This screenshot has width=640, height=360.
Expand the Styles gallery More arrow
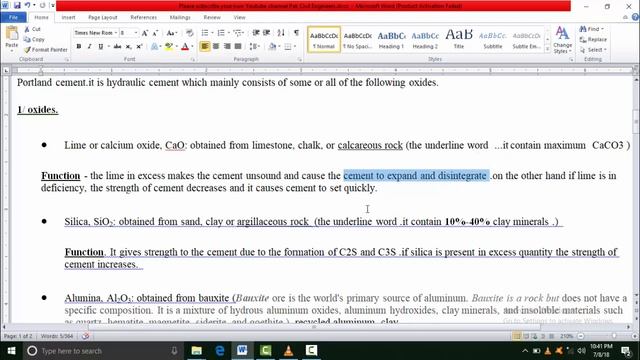pyautogui.click(x=547, y=49)
